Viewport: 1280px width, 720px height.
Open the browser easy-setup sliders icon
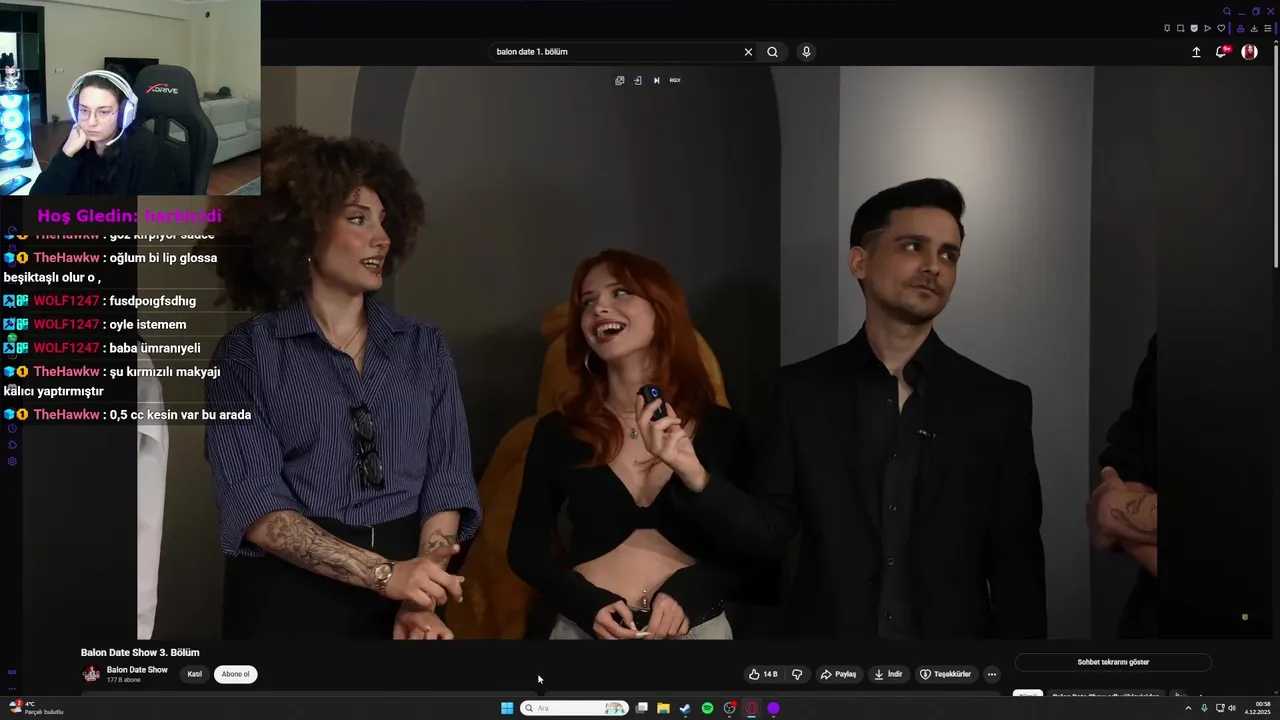click(x=1268, y=28)
